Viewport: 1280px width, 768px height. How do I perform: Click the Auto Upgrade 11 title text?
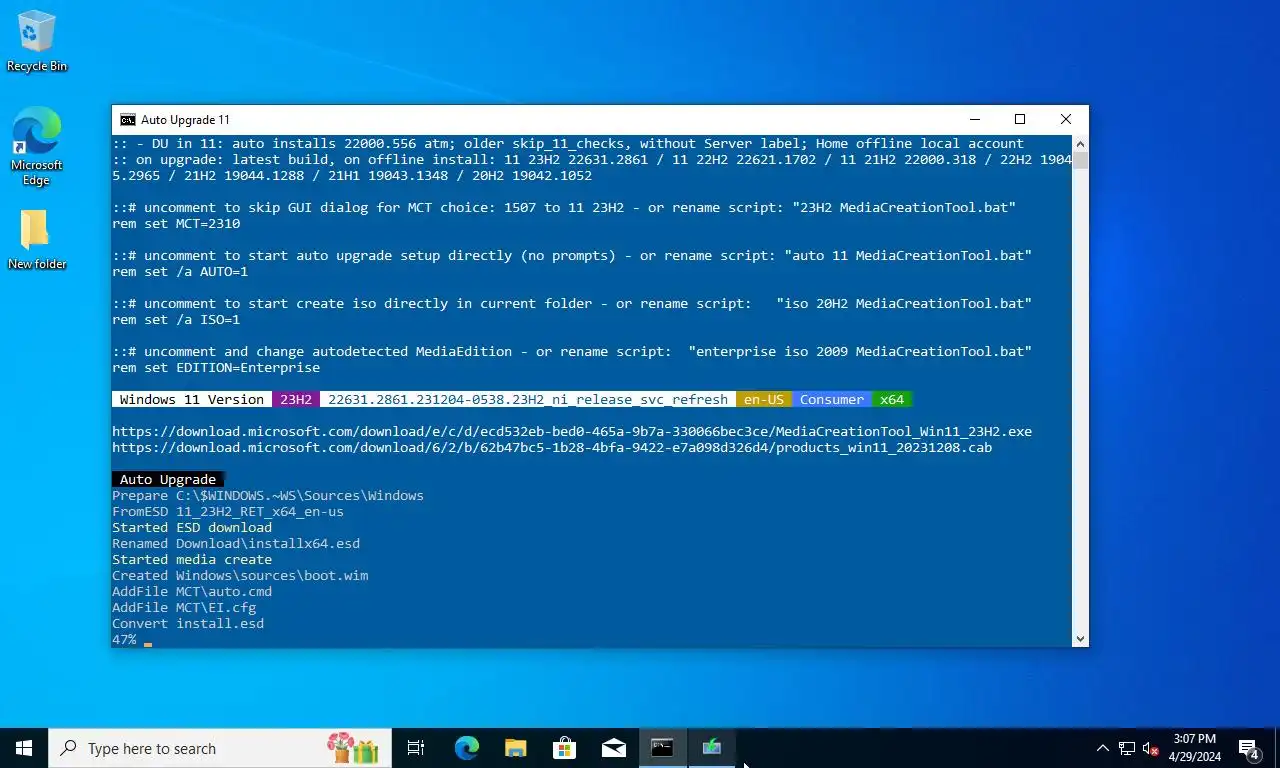point(185,120)
